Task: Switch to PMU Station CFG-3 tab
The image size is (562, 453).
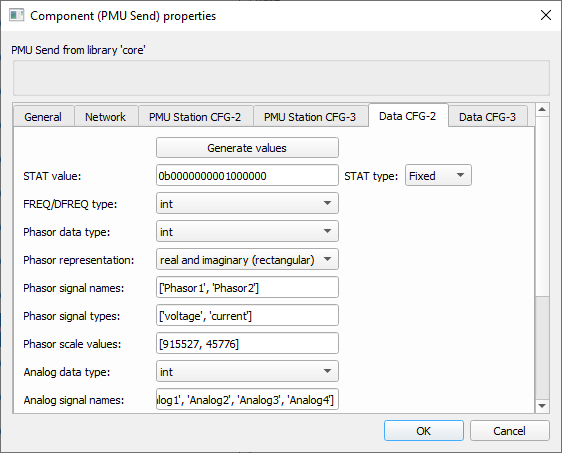Action: [310, 117]
